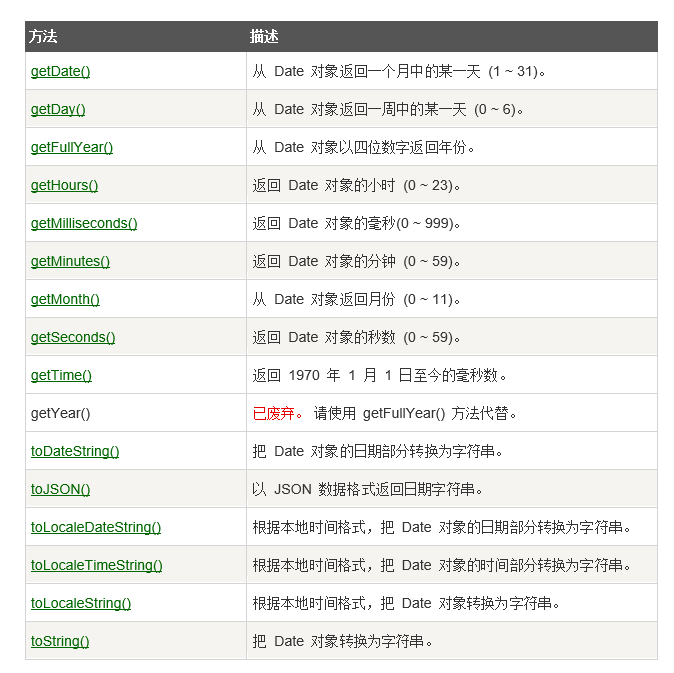Screen dimensions: 674x673
Task: Open the getSeconds() method link
Action: tap(73, 337)
